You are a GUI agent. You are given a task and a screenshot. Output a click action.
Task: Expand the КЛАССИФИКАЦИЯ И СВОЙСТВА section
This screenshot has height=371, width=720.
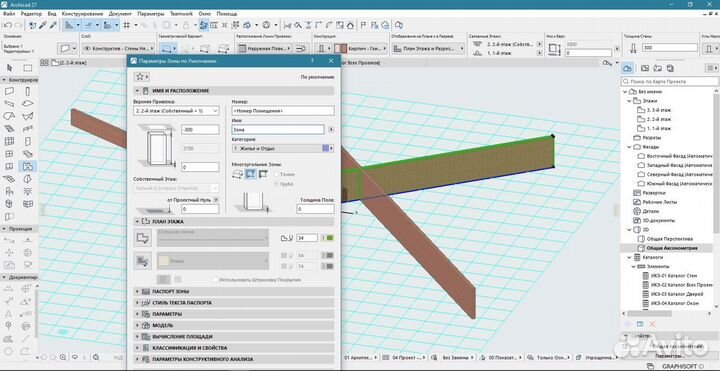tap(234, 348)
